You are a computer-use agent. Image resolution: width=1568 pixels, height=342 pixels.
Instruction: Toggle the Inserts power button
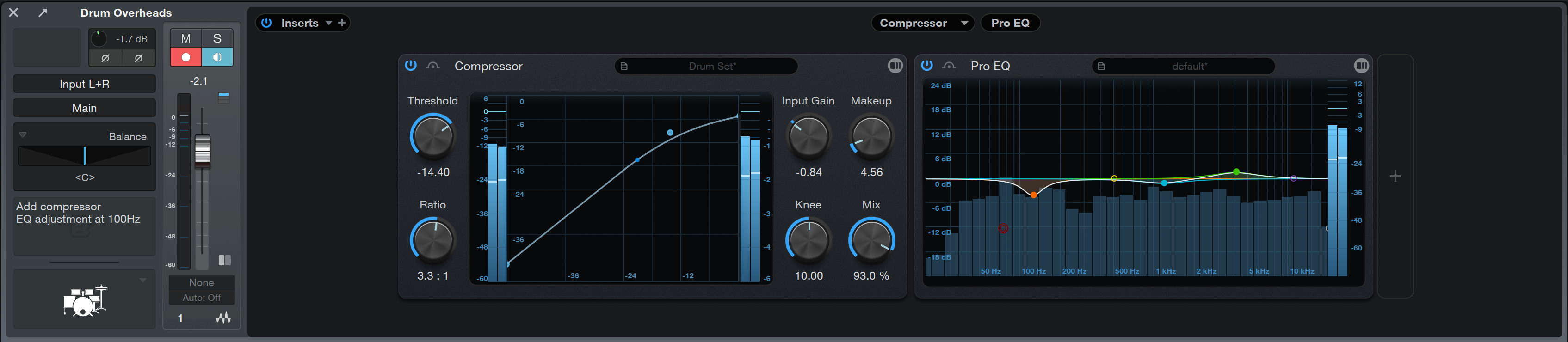coord(266,23)
